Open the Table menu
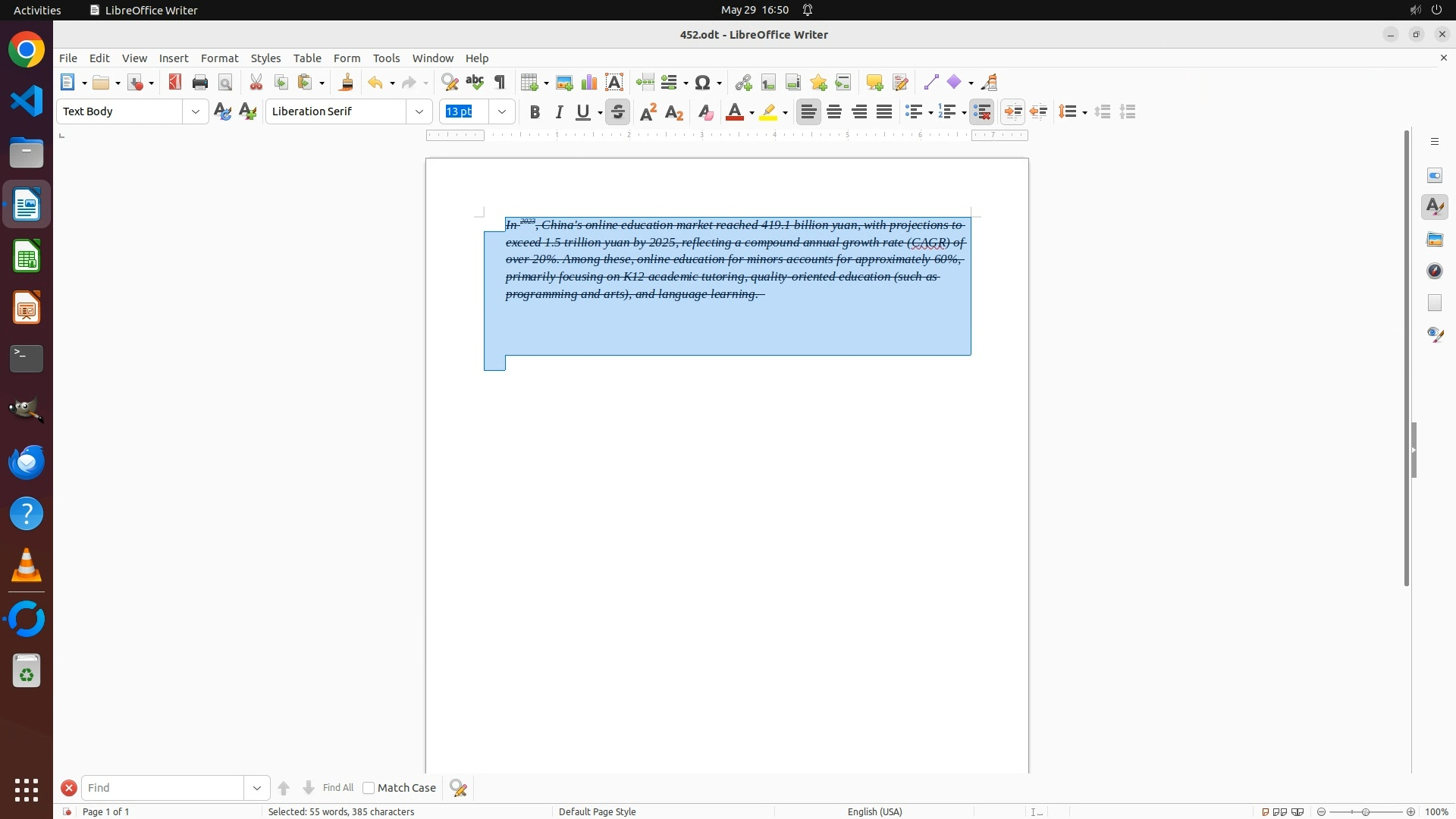Screen dimensions: 1456x819 point(307,58)
